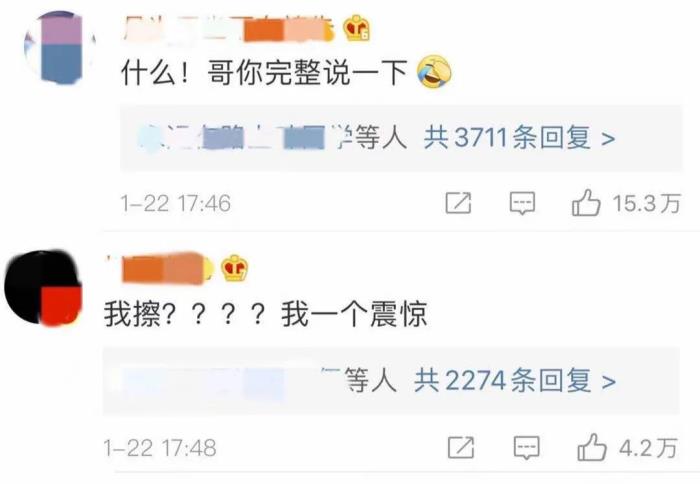Tap the 15.3万 like count

point(646,203)
